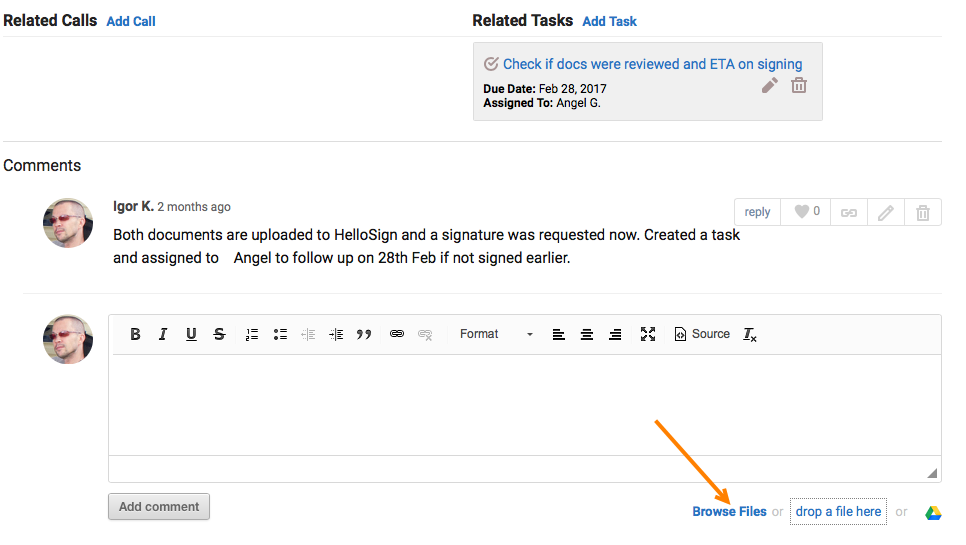Click the 'drop a file here' zone

coord(838,512)
